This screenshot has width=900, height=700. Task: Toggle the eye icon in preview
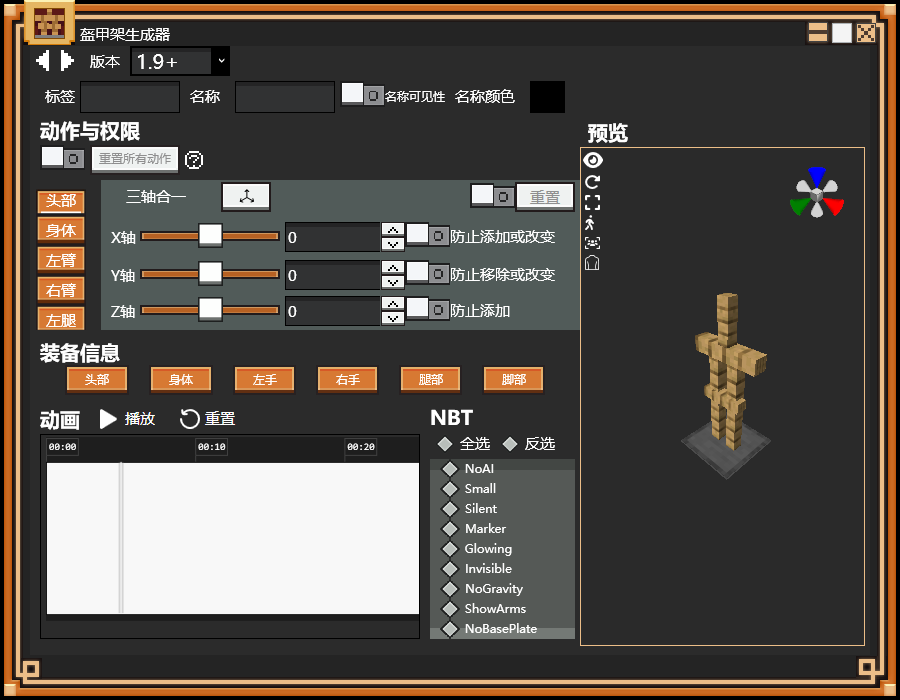tap(593, 160)
